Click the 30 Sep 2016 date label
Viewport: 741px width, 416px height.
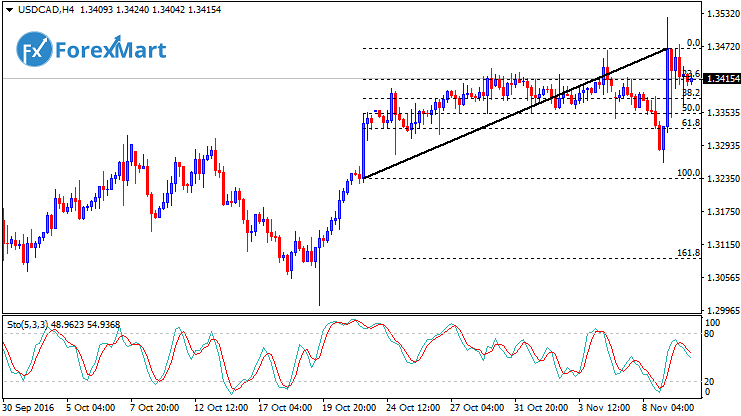point(27,408)
